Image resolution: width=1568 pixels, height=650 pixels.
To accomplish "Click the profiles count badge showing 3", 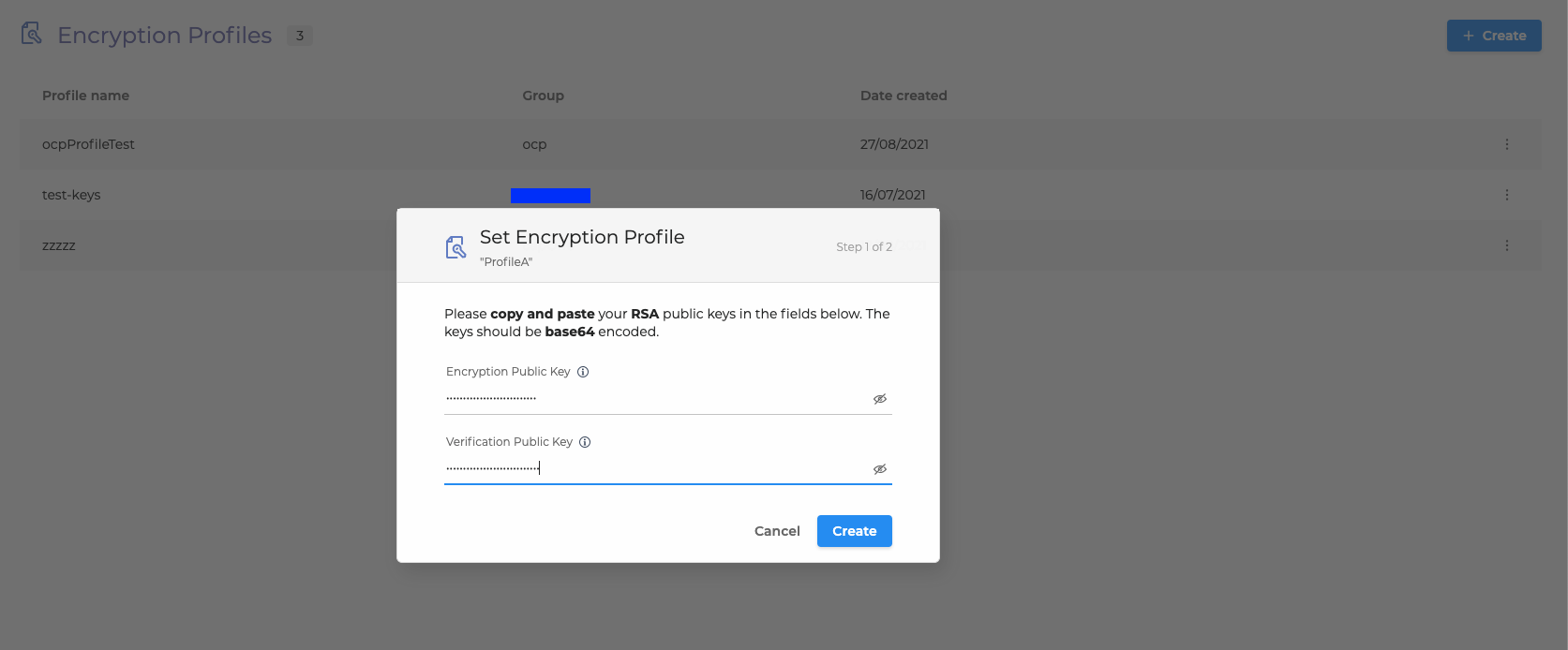I will (300, 36).
